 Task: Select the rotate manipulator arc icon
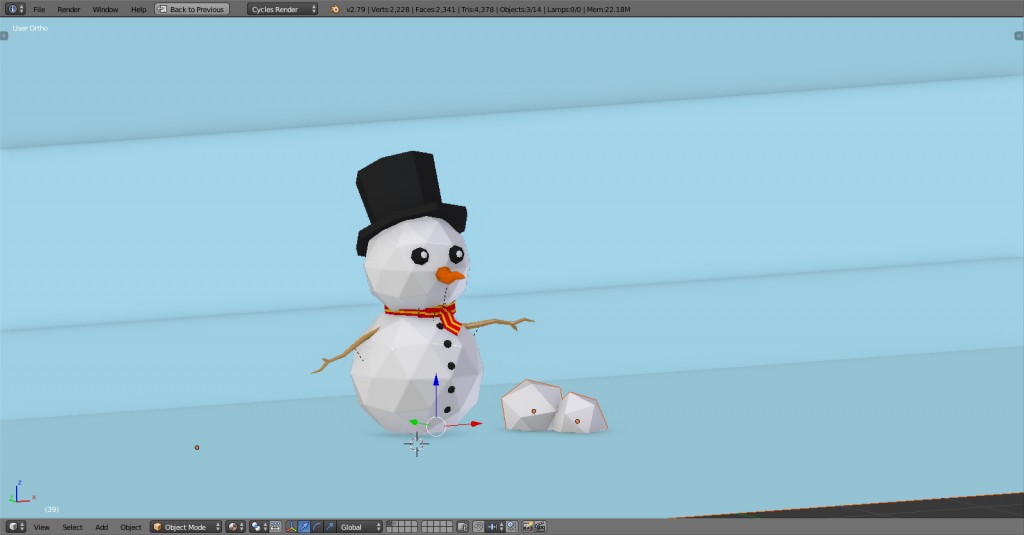[317, 527]
